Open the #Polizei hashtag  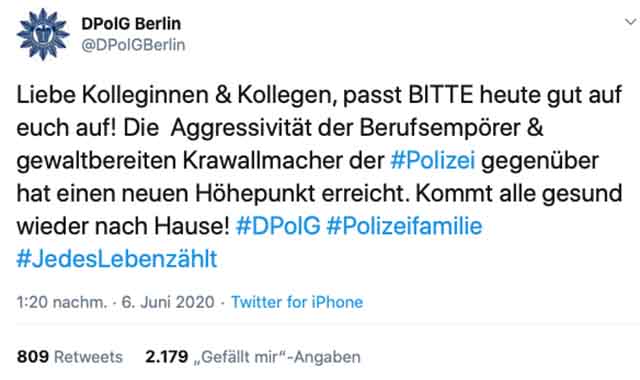click(433, 160)
